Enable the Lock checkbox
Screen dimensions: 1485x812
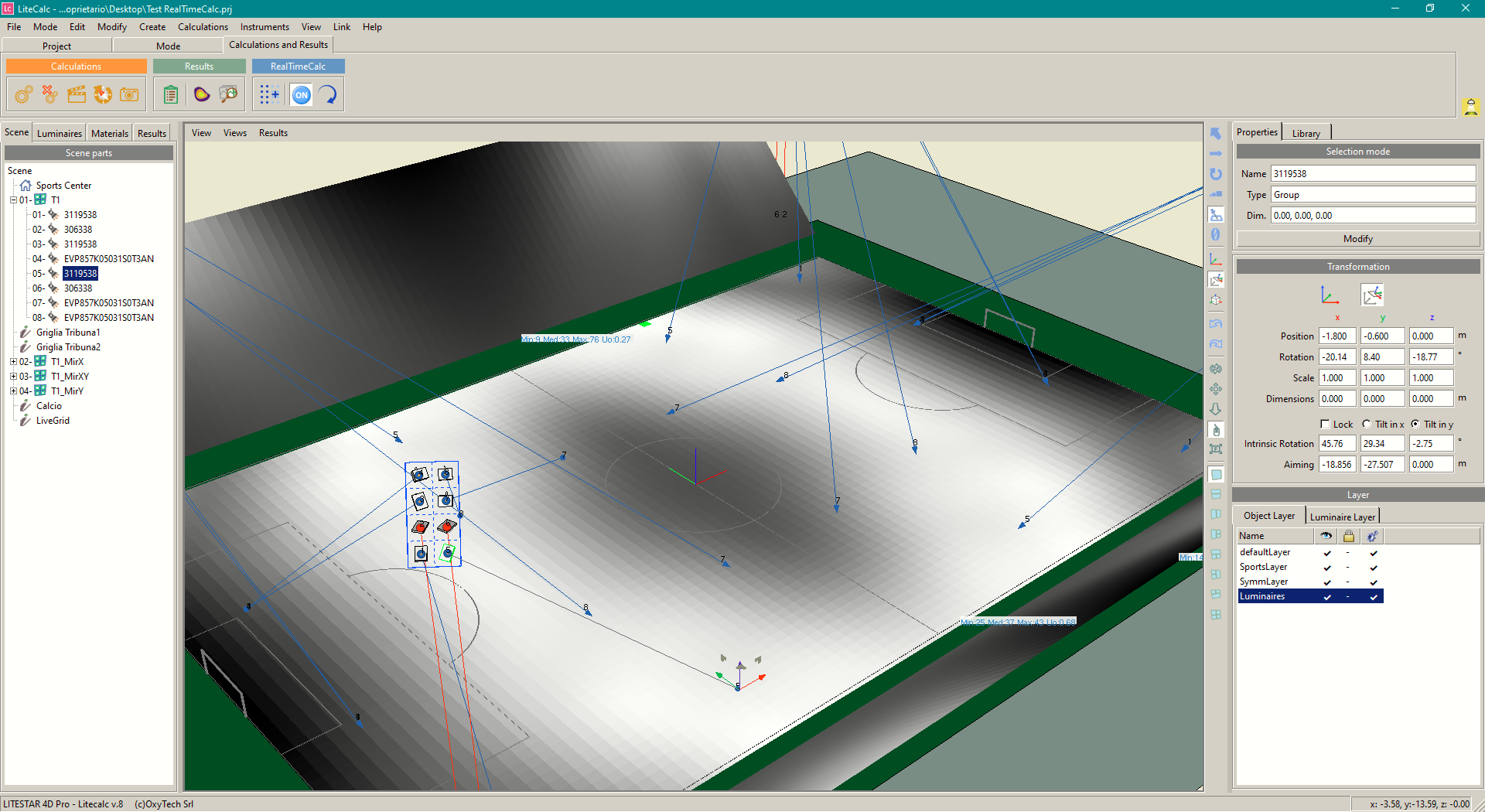(1325, 424)
